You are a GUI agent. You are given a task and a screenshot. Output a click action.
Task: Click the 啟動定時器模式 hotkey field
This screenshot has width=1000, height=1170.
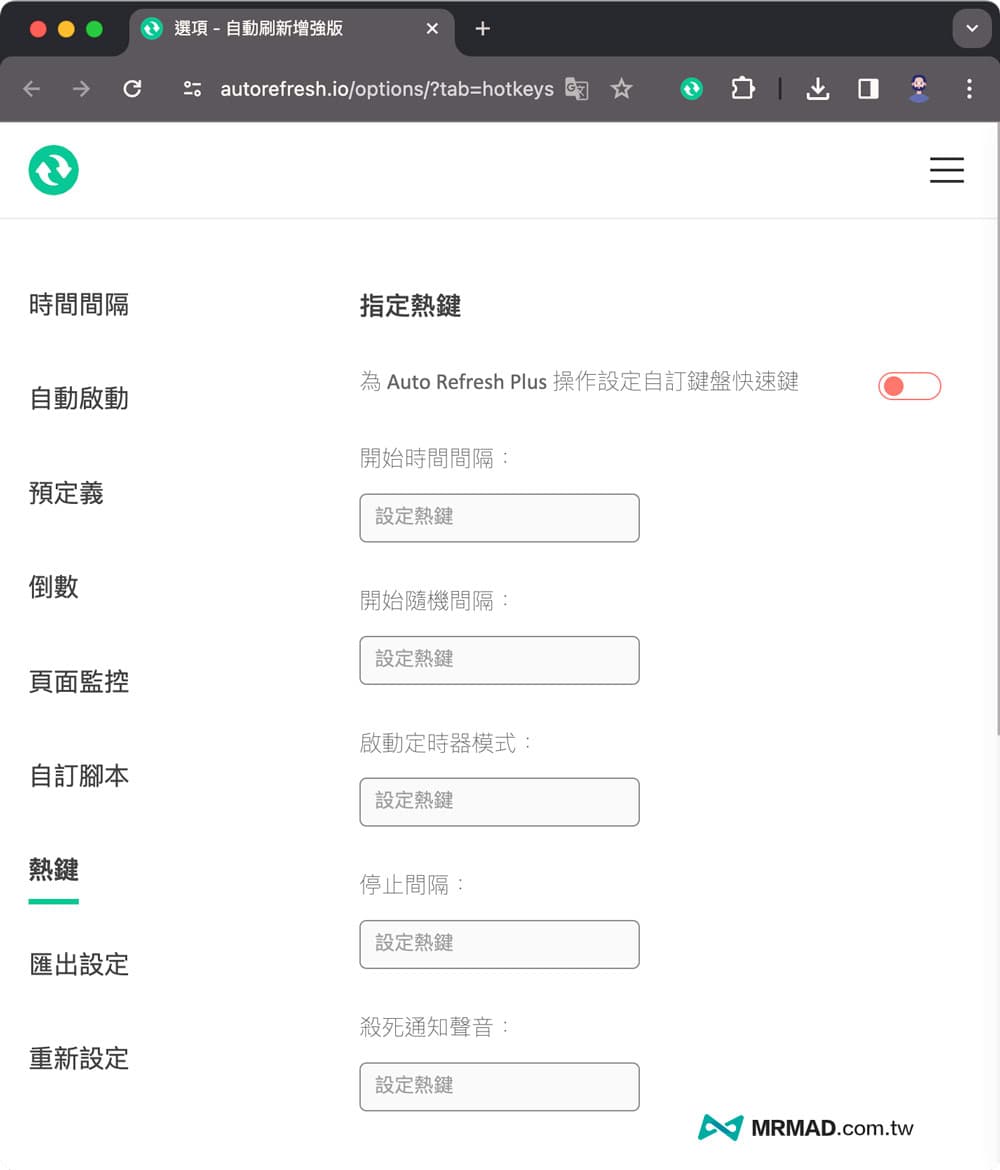point(499,802)
